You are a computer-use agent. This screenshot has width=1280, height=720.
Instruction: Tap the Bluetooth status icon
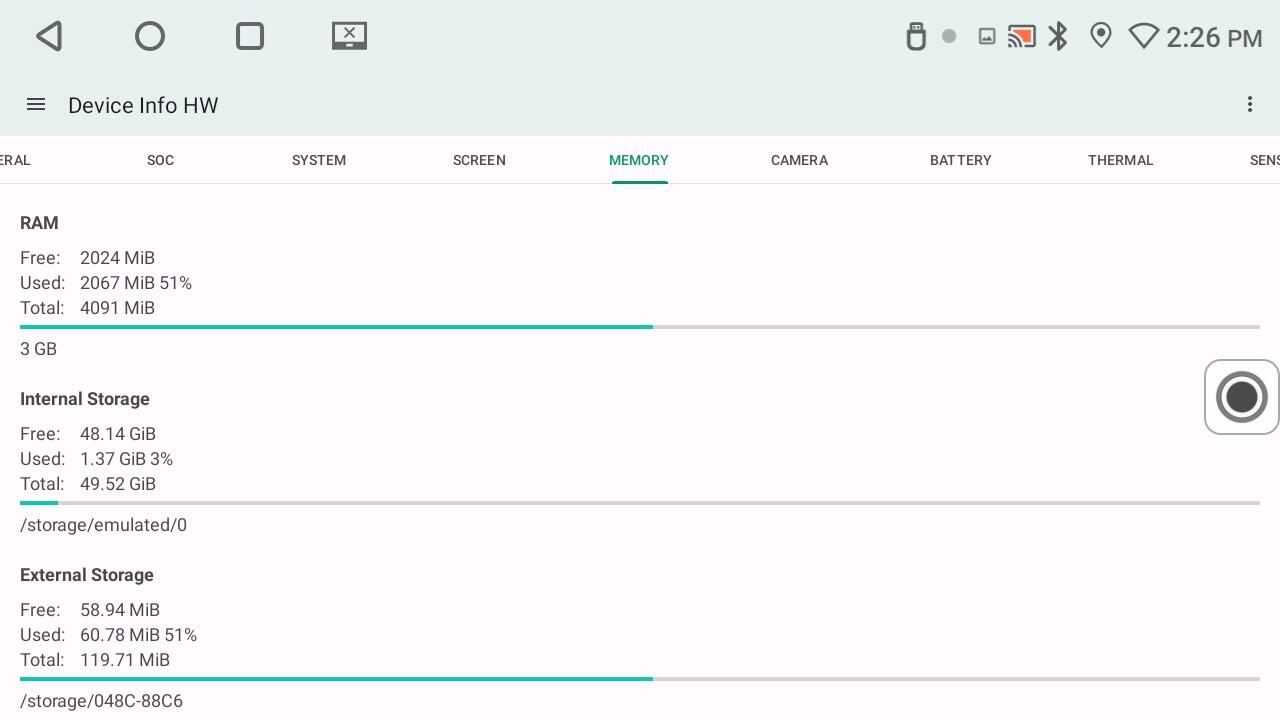(1058, 37)
